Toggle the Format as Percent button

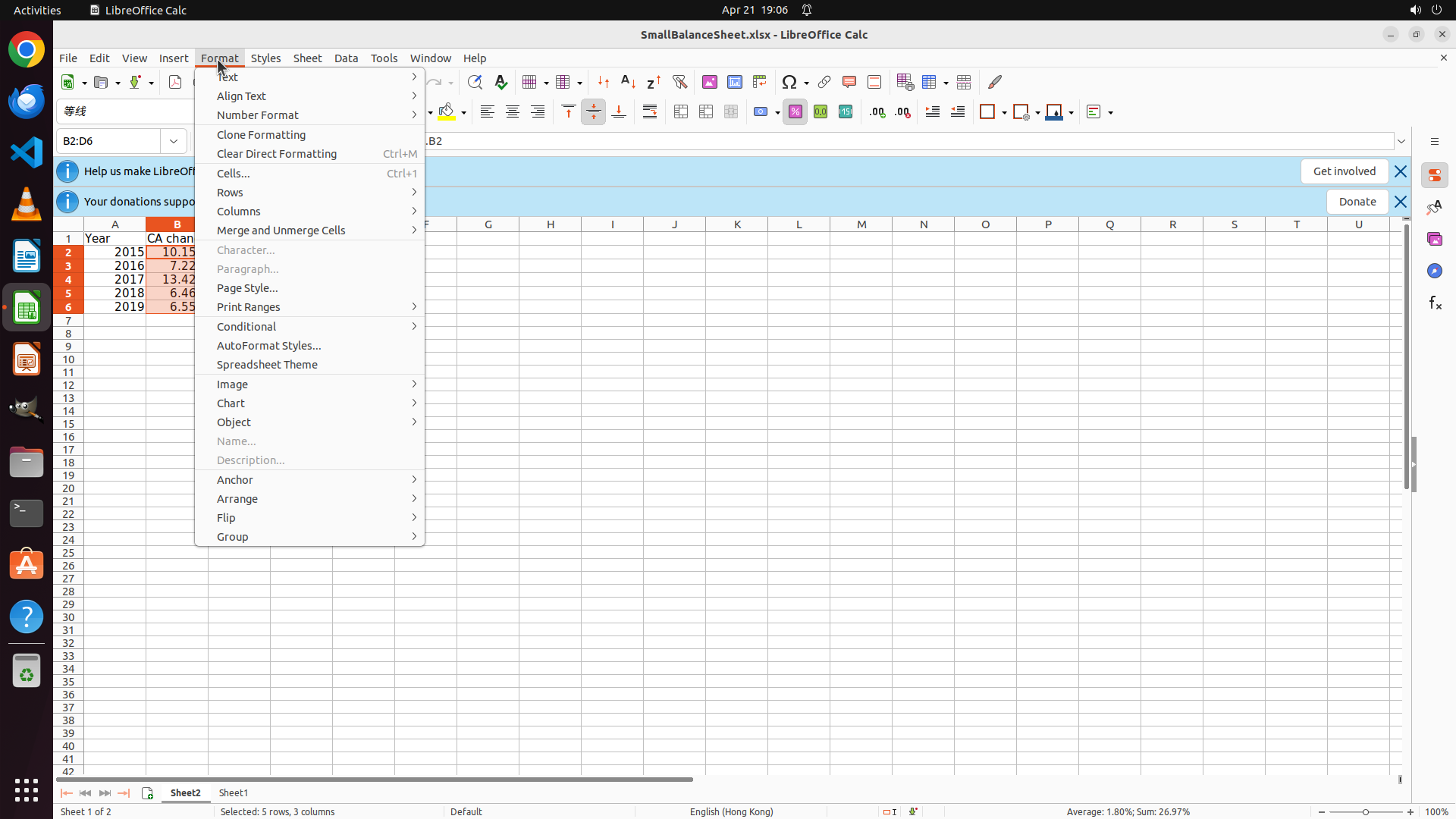pyautogui.click(x=795, y=112)
